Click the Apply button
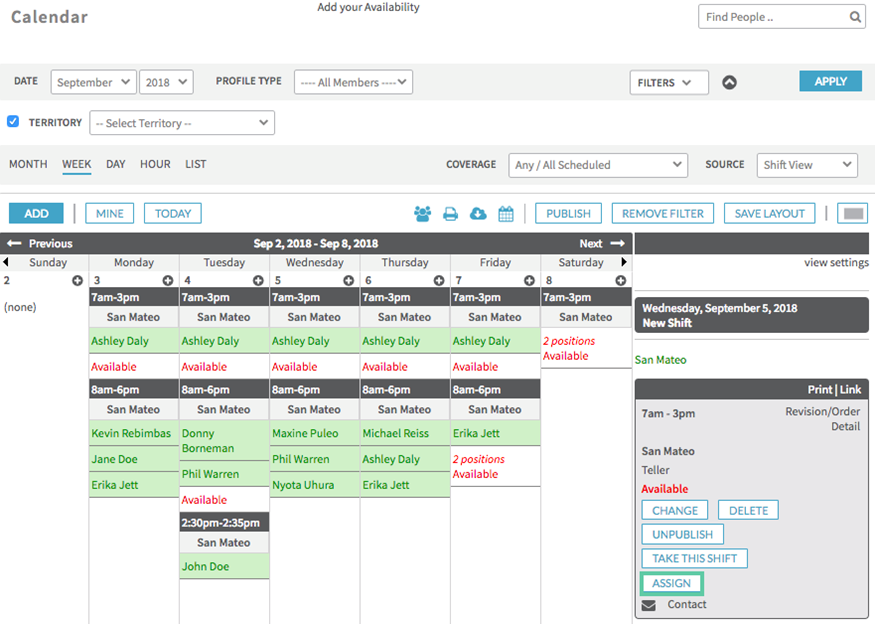Viewport: 875px width, 624px height. click(x=830, y=81)
